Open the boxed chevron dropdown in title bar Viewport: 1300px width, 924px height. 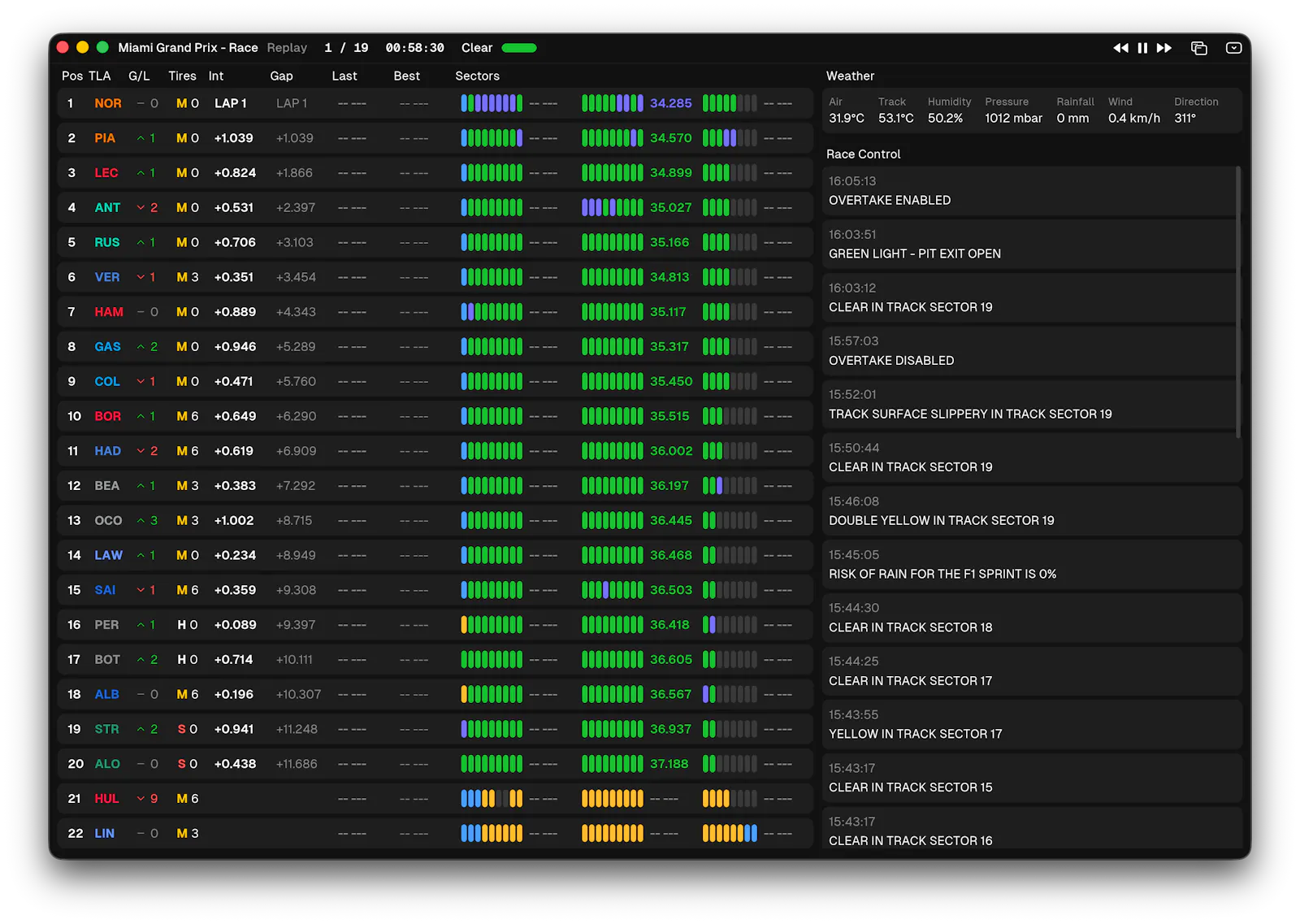(x=1233, y=48)
